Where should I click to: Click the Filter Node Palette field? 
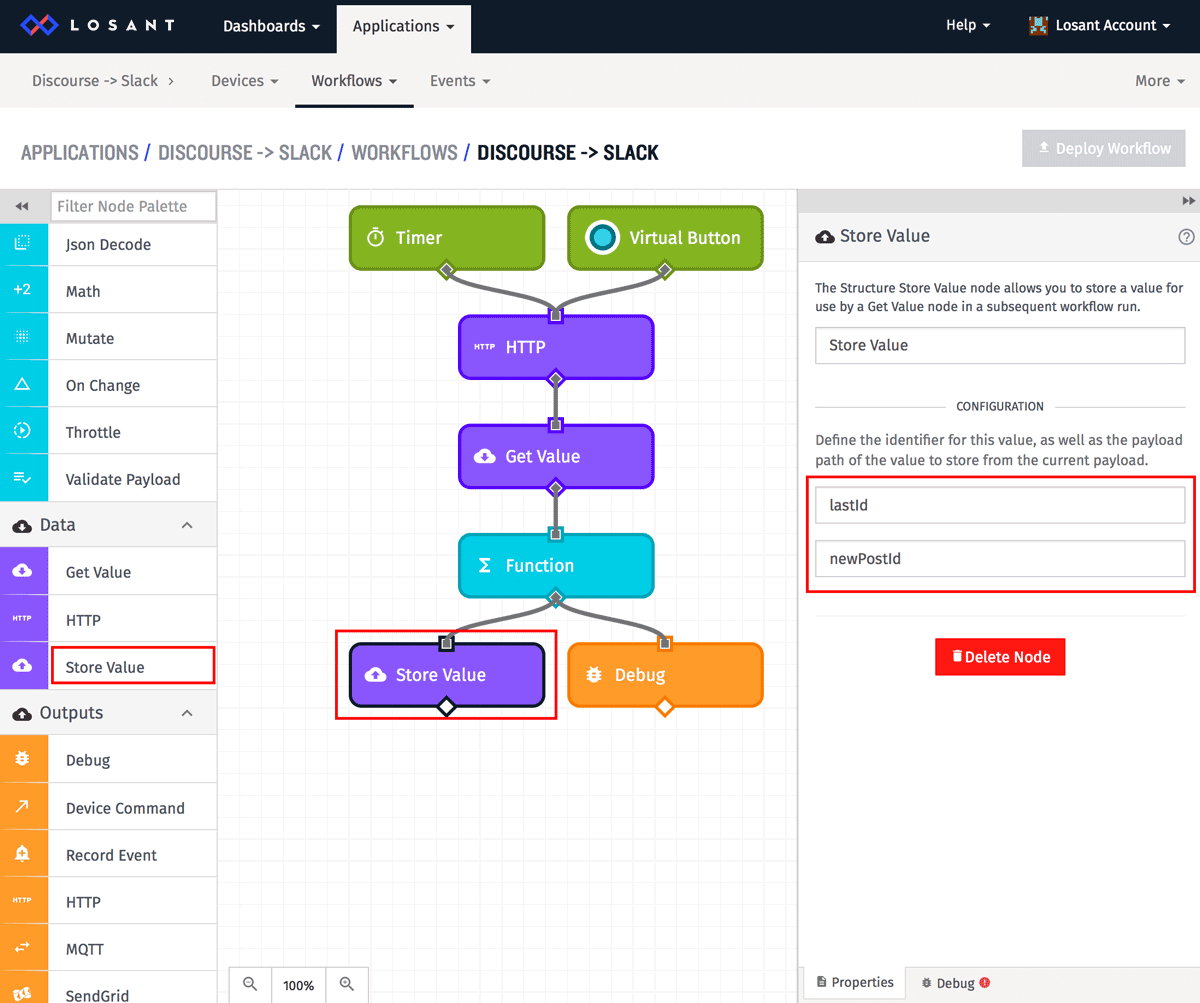pyautogui.click(x=133, y=206)
